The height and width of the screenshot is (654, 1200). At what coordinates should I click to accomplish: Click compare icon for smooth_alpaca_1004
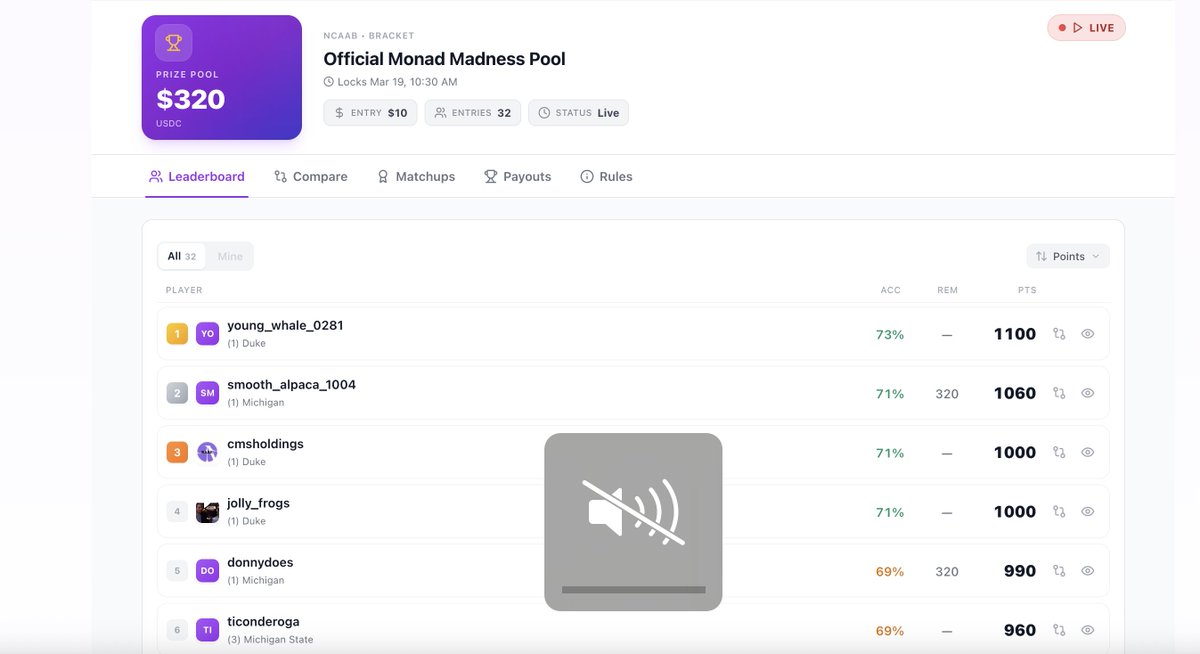click(1059, 393)
